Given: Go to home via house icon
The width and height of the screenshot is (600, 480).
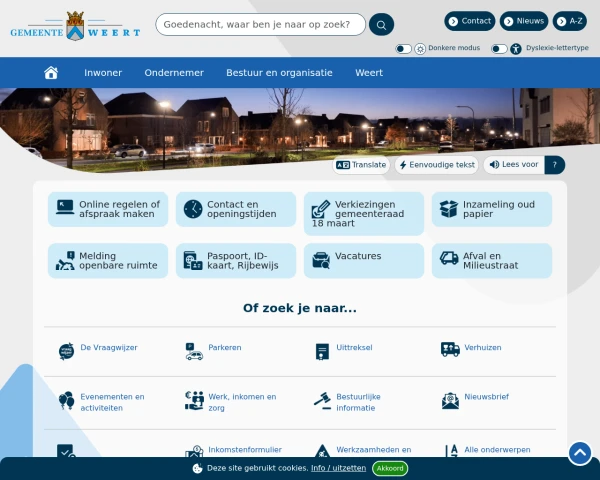Looking at the screenshot, I should (51, 72).
